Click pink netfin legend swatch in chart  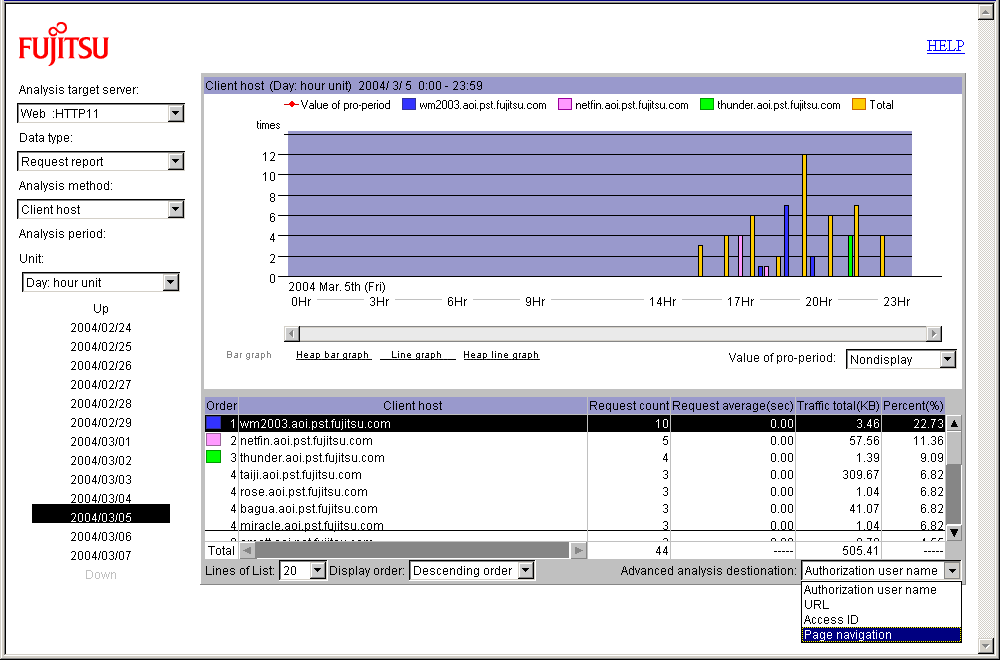pyautogui.click(x=564, y=105)
